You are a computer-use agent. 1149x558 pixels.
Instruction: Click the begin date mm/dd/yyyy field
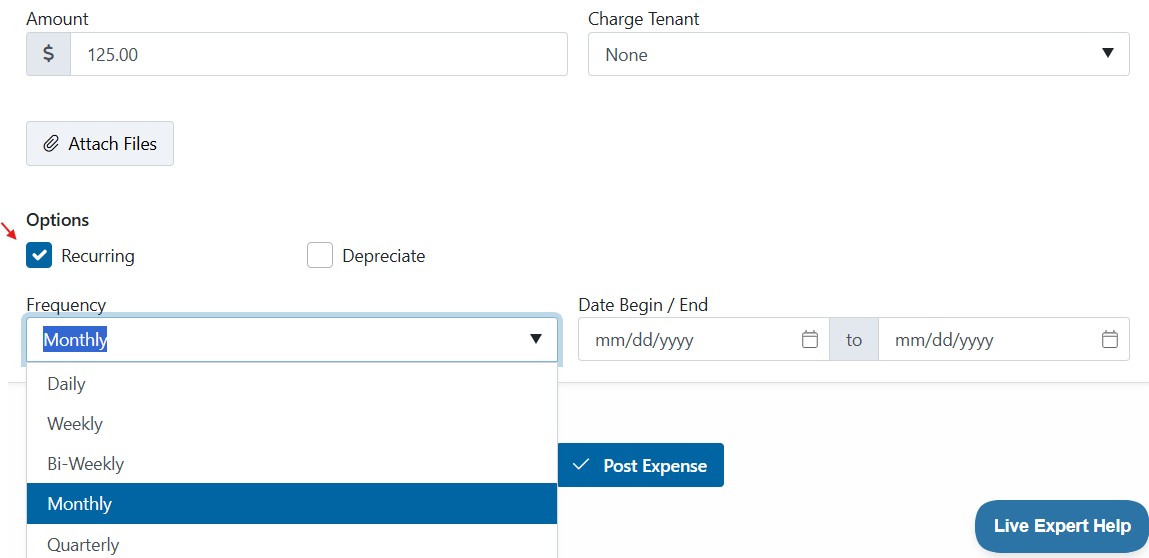click(703, 339)
